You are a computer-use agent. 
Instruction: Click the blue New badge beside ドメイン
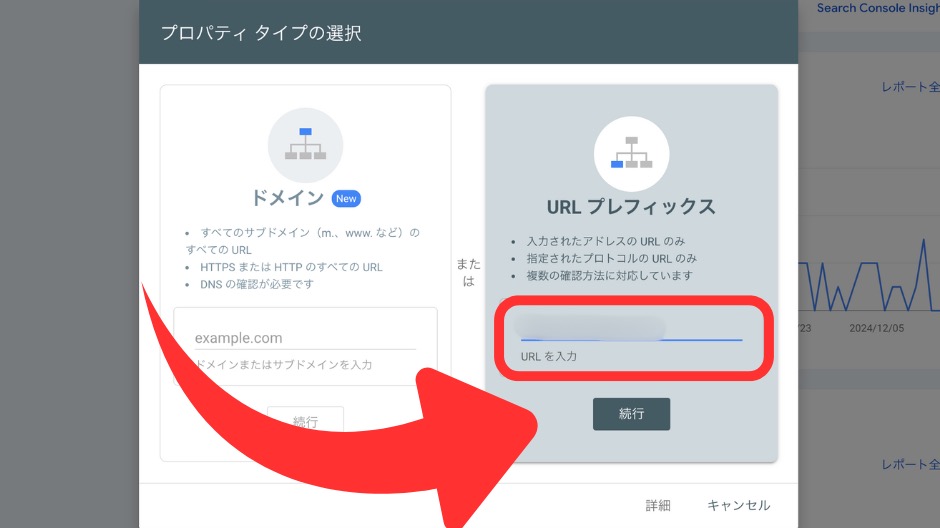click(x=346, y=198)
